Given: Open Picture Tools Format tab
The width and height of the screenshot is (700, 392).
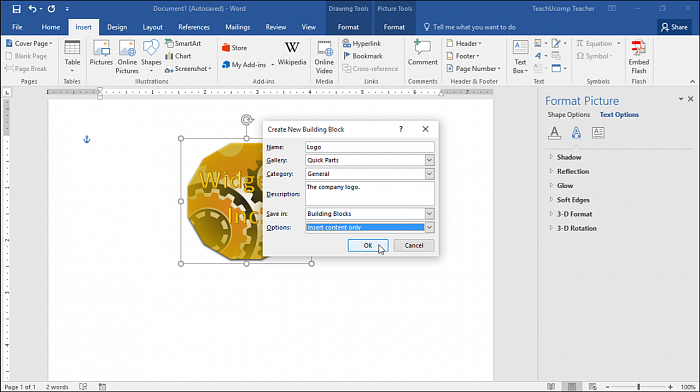Looking at the screenshot, I should [x=394, y=27].
